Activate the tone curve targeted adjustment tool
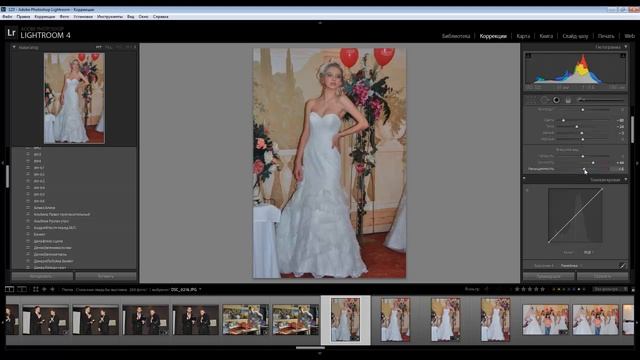This screenshot has height=360, width=640. pos(527,190)
